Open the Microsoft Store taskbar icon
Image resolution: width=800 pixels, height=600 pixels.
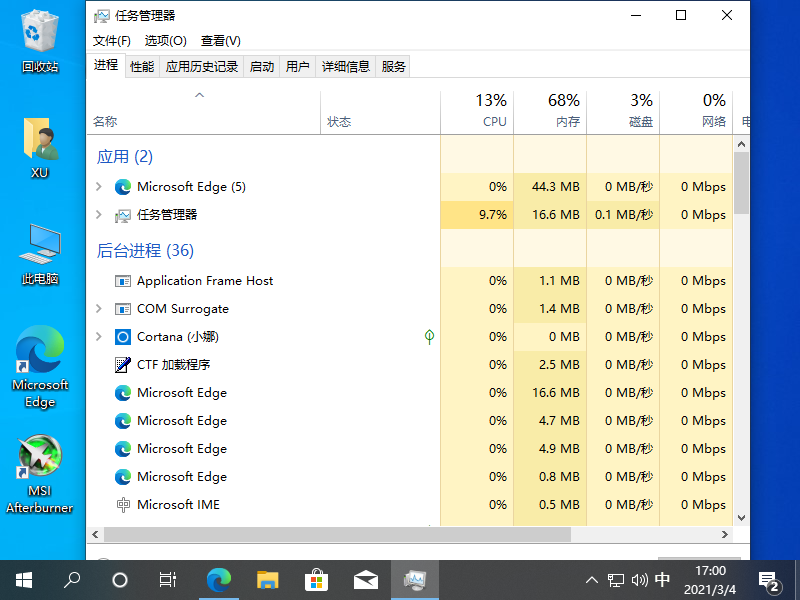(316, 579)
